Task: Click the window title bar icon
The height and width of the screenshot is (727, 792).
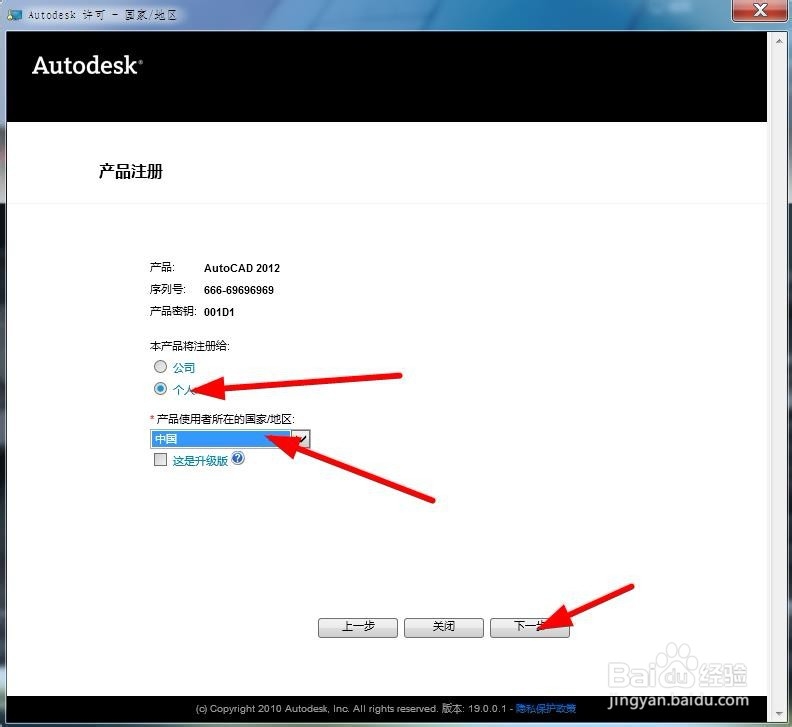Action: click(14, 15)
